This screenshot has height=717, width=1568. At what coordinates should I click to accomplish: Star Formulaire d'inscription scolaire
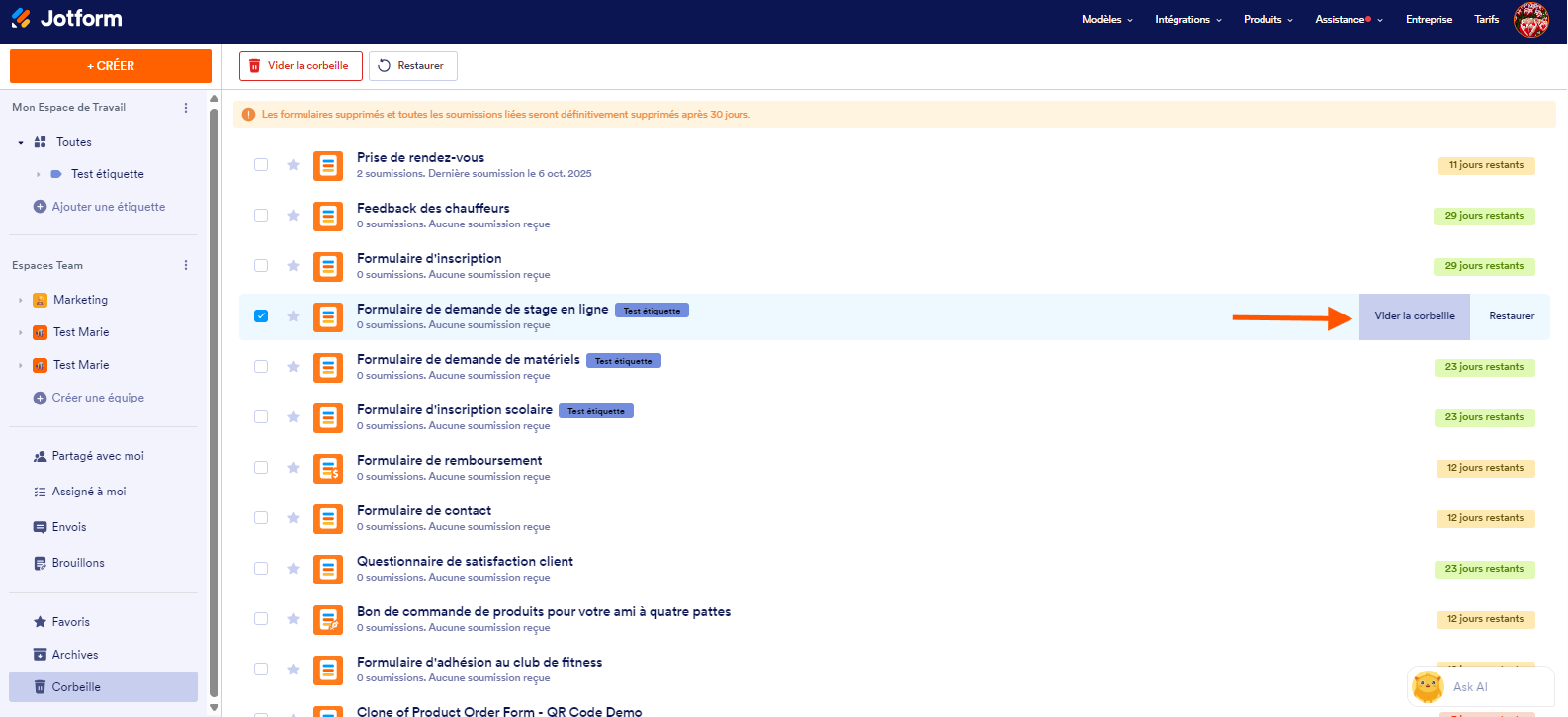pos(293,417)
